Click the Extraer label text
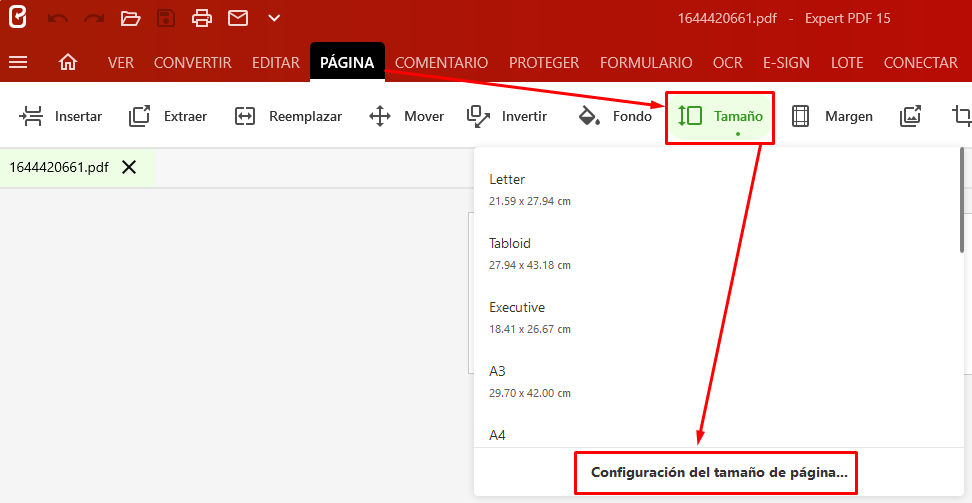The width and height of the screenshot is (972, 503). (x=185, y=116)
